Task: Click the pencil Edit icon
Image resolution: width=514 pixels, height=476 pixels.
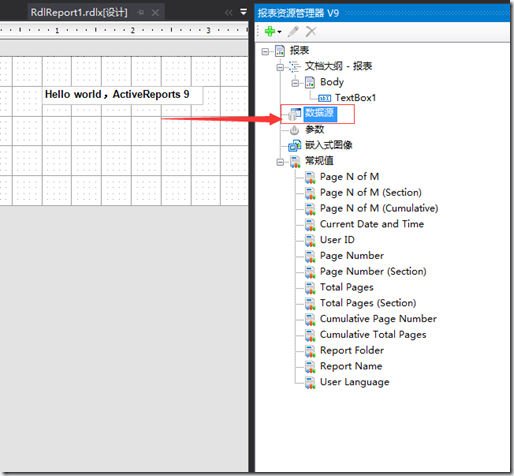Action: [x=293, y=31]
